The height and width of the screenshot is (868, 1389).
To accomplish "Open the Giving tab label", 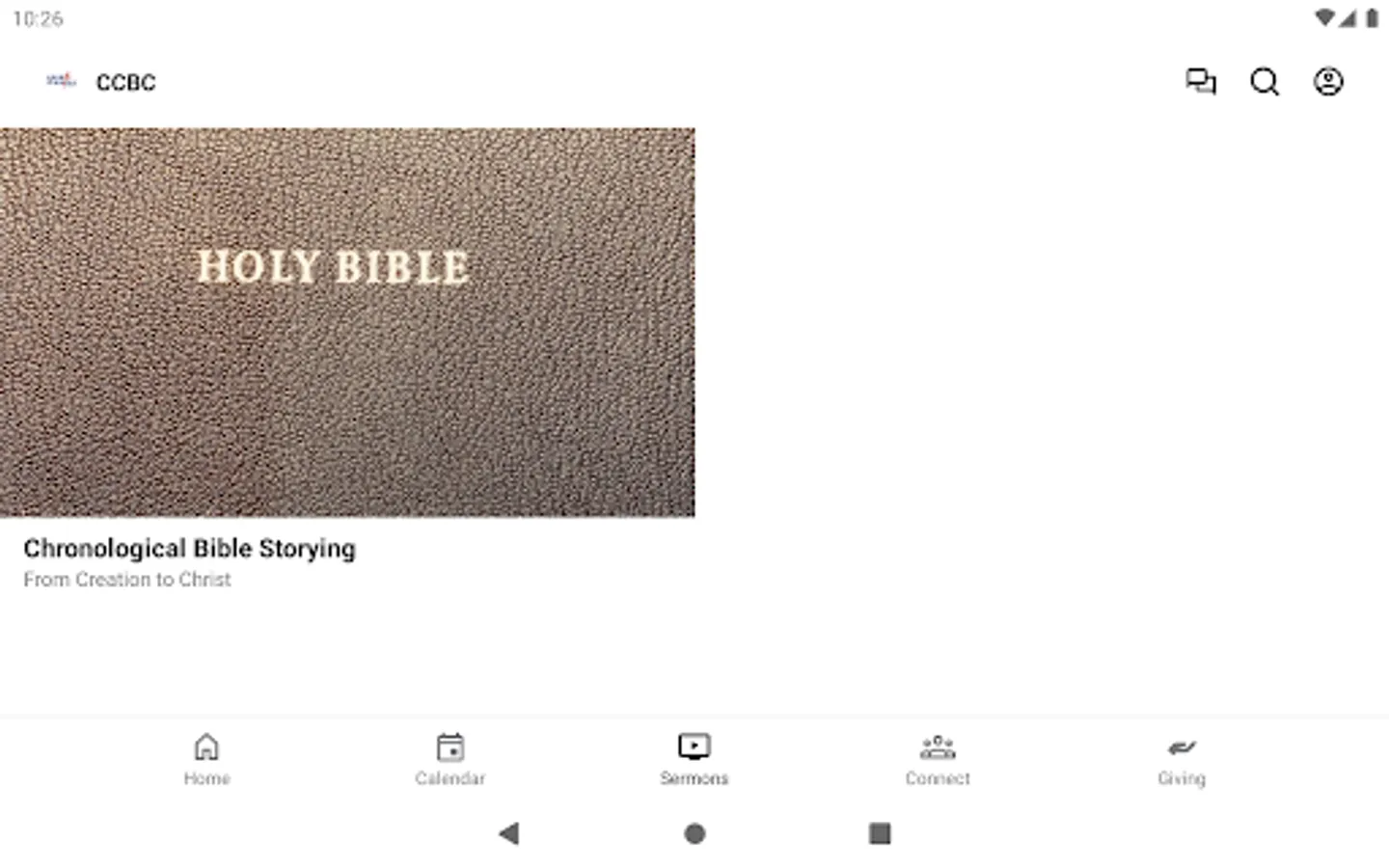I will (x=1182, y=778).
